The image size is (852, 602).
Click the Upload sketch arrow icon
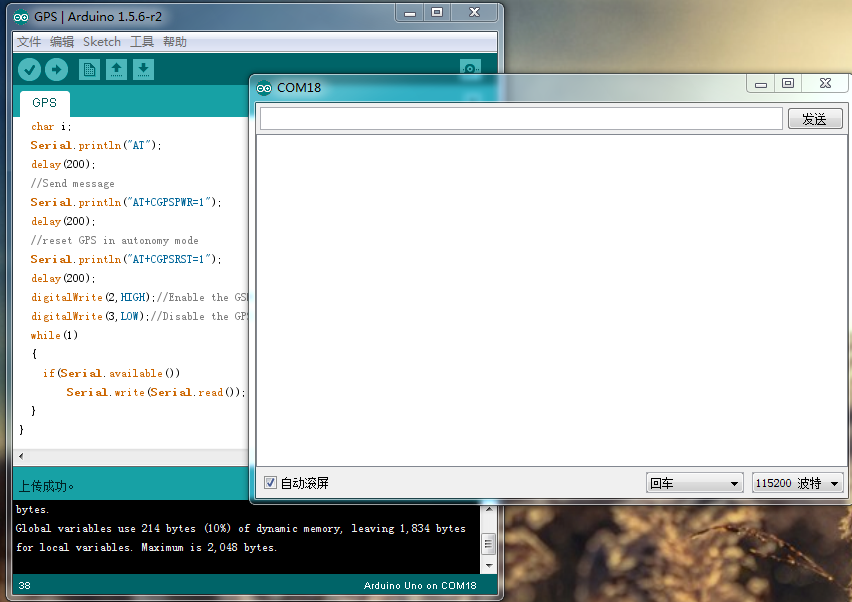click(x=56, y=70)
